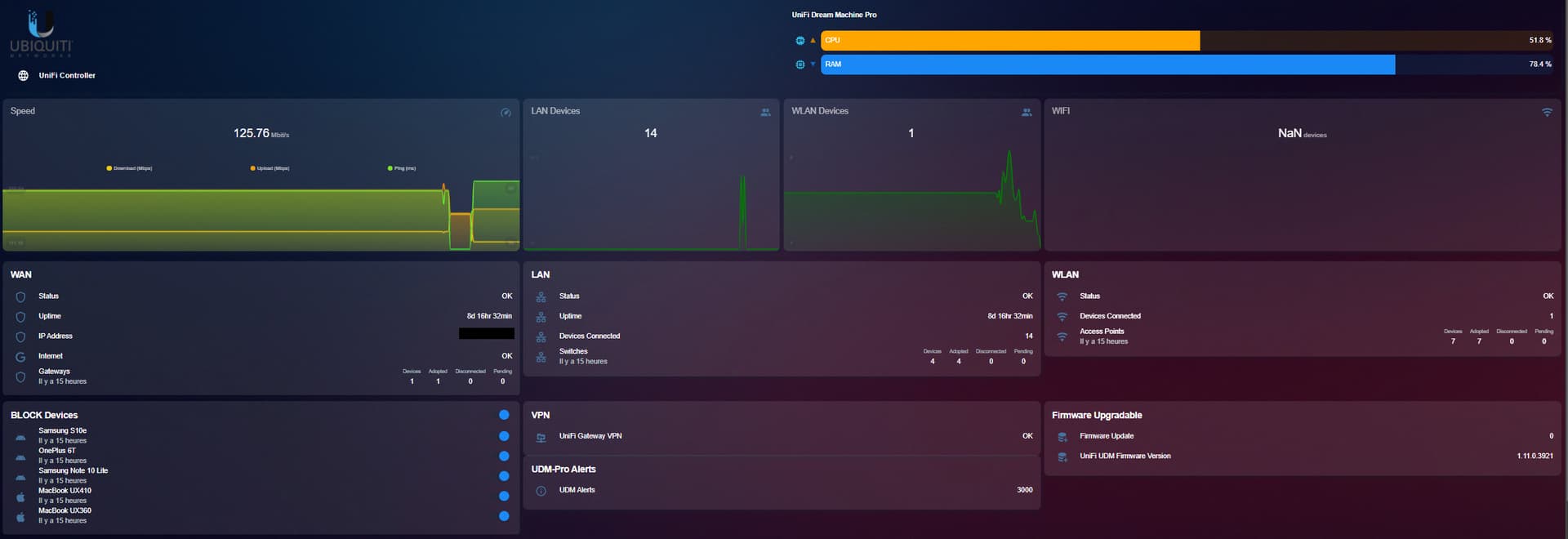The image size is (1568, 539).
Task: Click the wifi icon next to Access Points
Action: [1062, 336]
